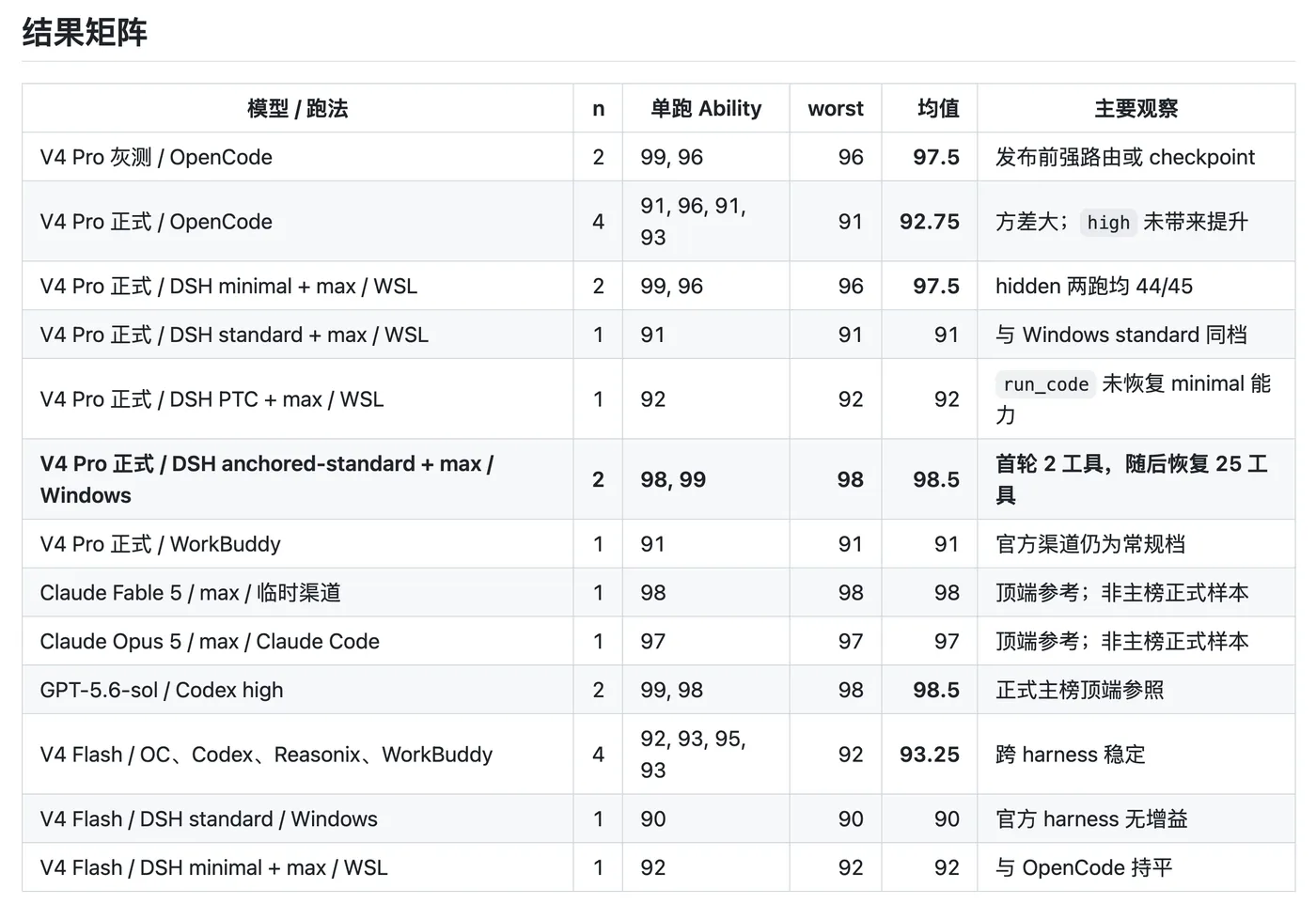The width and height of the screenshot is (1316, 904).
Task: Click the "high" inline code tag
Action: 1108,223
